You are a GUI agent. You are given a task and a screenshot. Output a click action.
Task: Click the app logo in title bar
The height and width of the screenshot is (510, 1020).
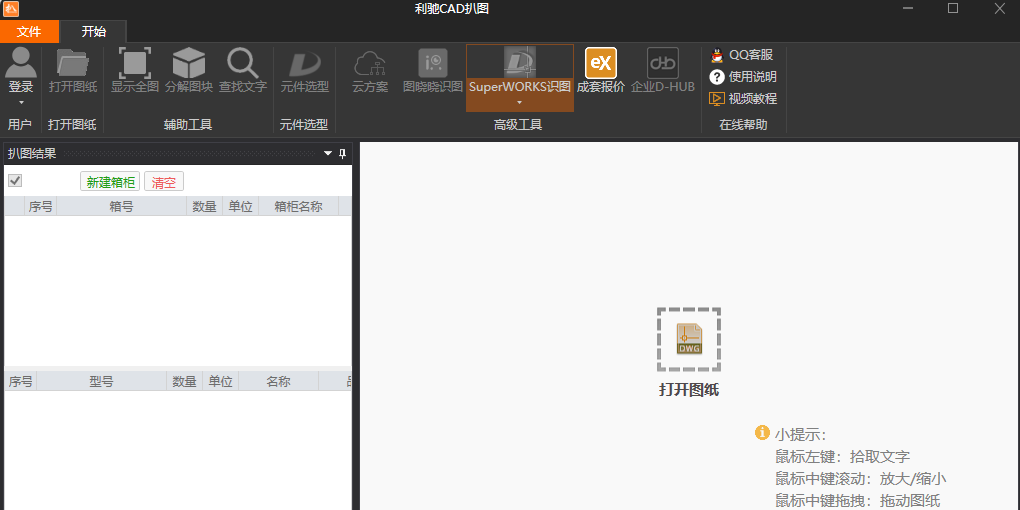[x=11, y=8]
